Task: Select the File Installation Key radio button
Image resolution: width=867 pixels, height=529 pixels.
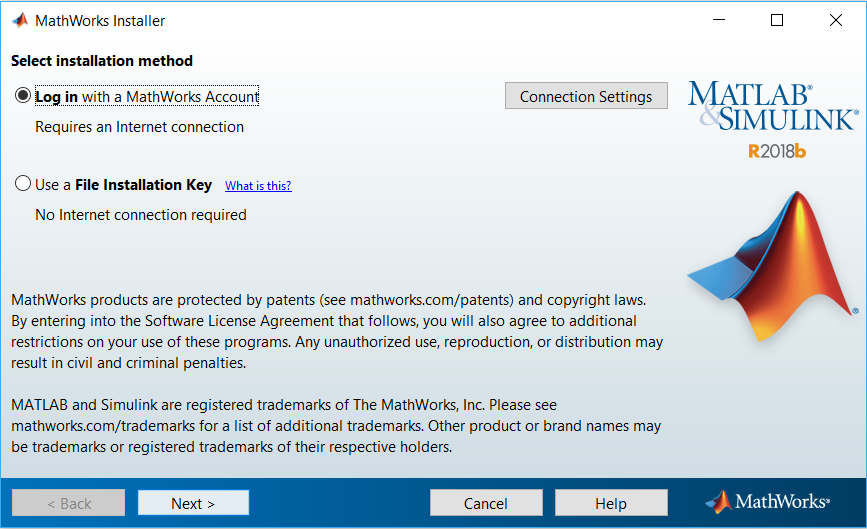Action: [x=23, y=184]
